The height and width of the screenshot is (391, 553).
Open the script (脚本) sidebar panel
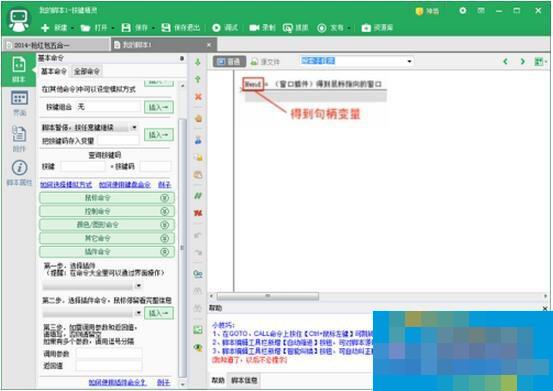[x=19, y=70]
